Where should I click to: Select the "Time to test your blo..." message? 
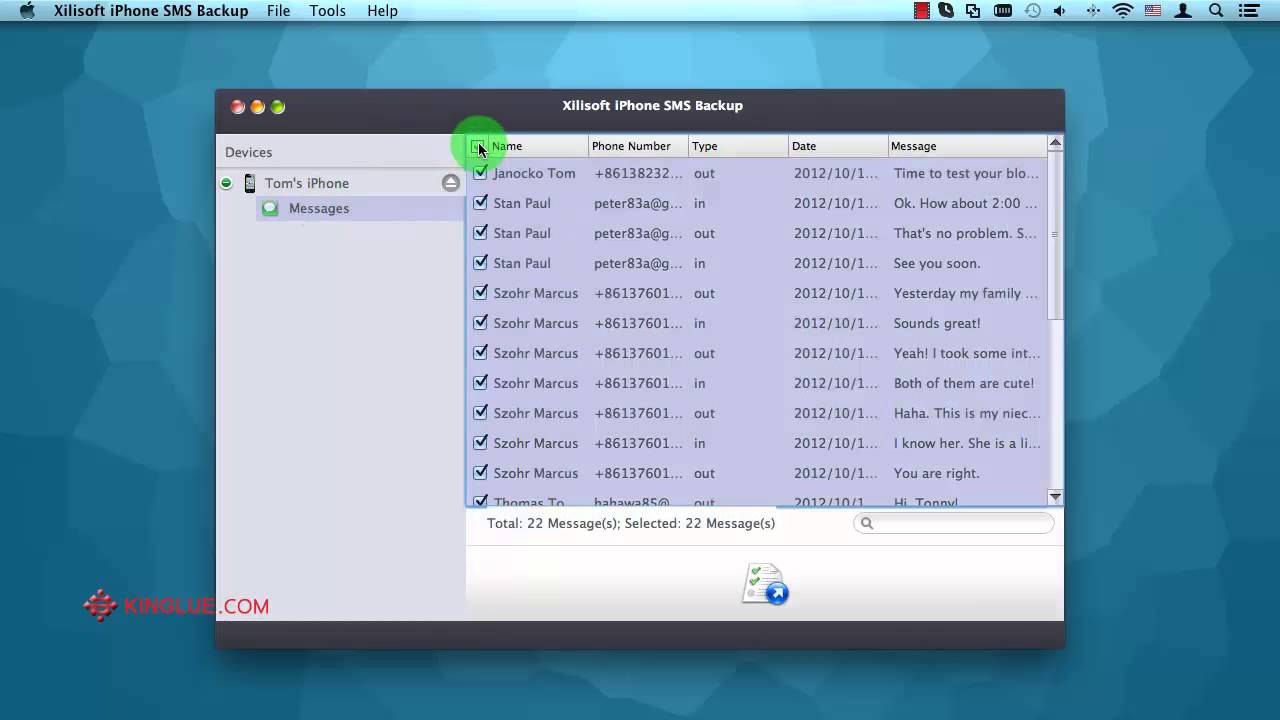point(966,173)
